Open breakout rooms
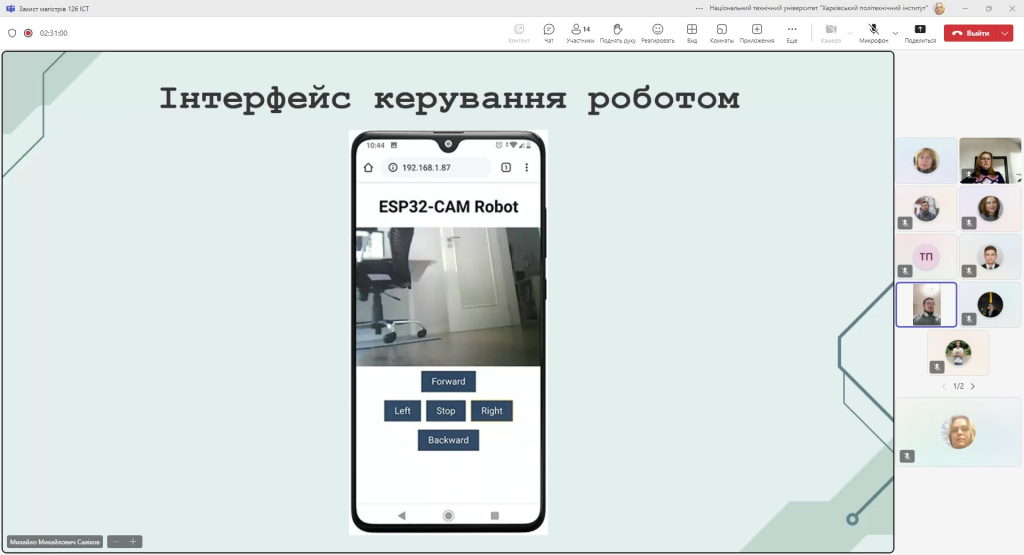Image resolution: width=1024 pixels, height=555 pixels. (x=722, y=33)
